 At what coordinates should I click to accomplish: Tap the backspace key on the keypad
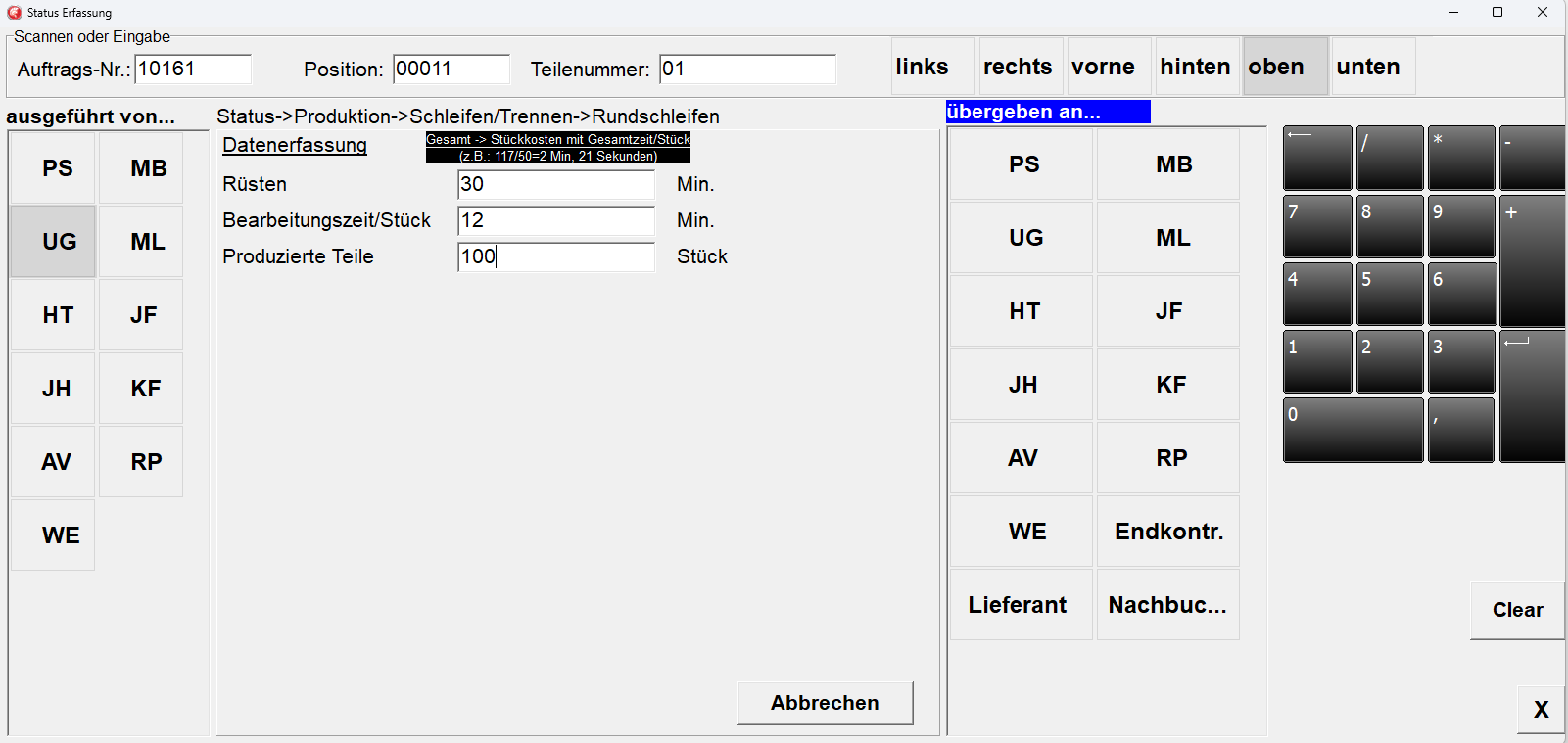point(1317,158)
